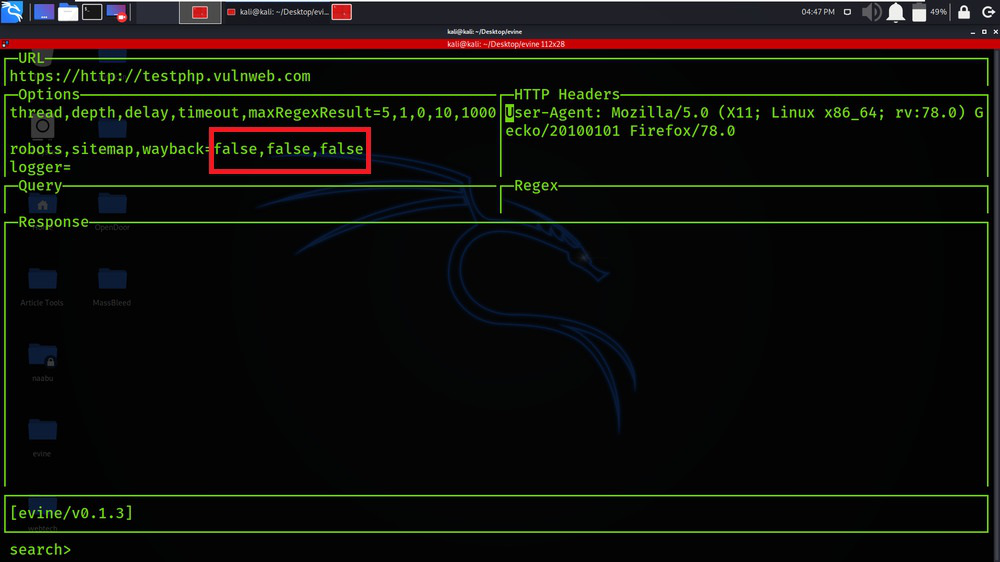Click the volume speaker icon
This screenshot has width=1000, height=562.
click(x=871, y=12)
